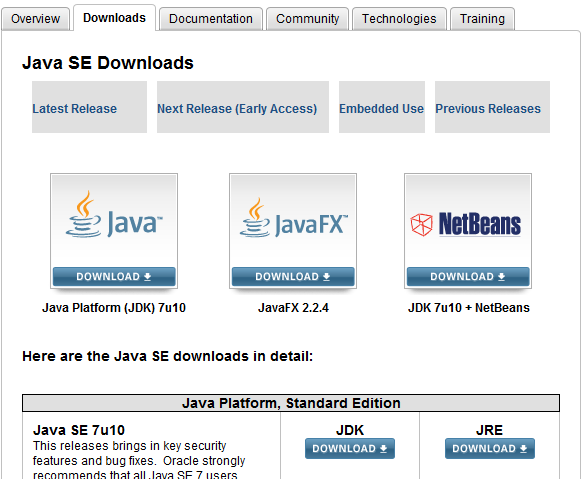This screenshot has height=479, width=582.
Task: Click 'Here are the Java SE downloads in detail:' text
Action: (168, 356)
